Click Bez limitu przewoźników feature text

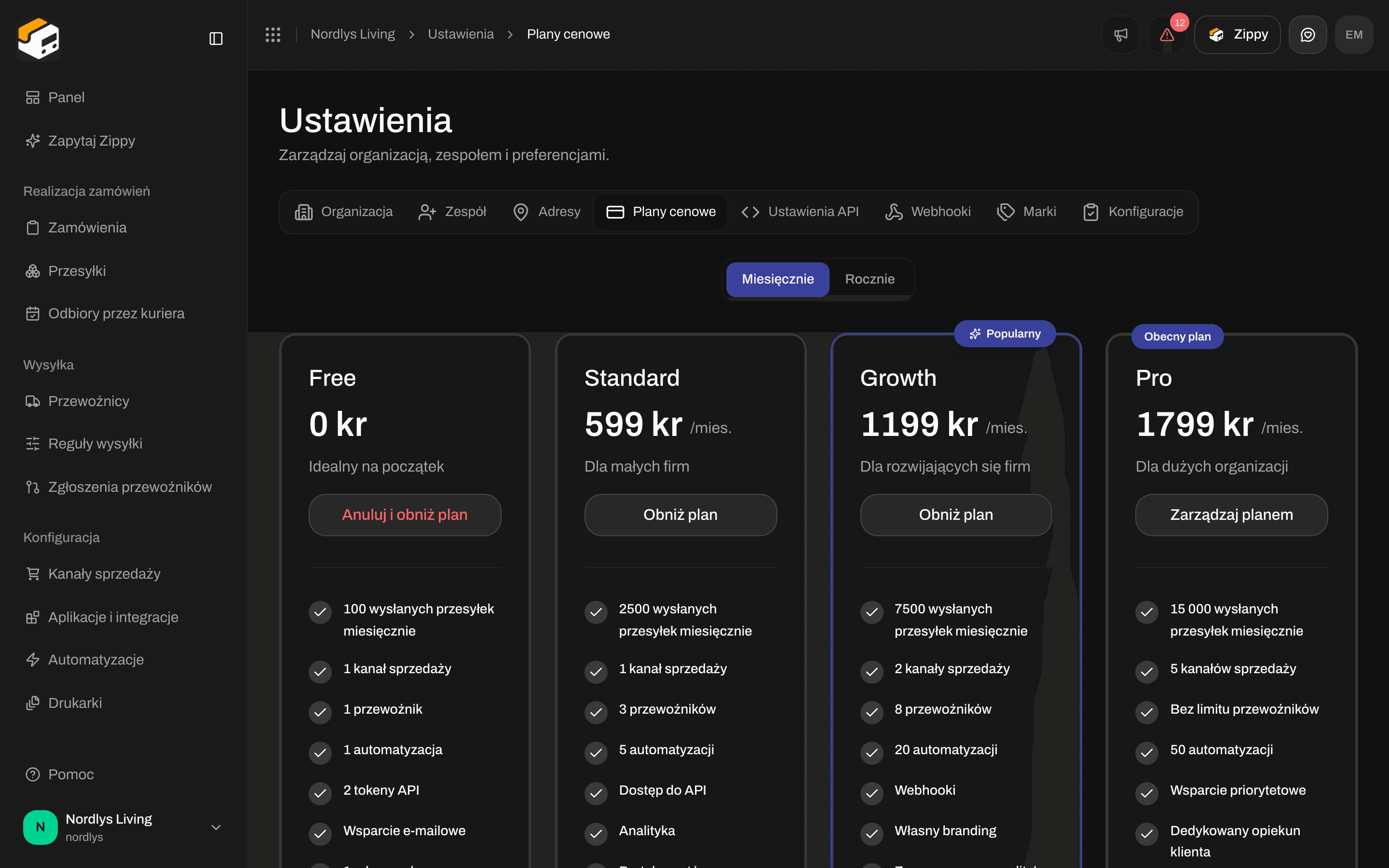[1244, 709]
